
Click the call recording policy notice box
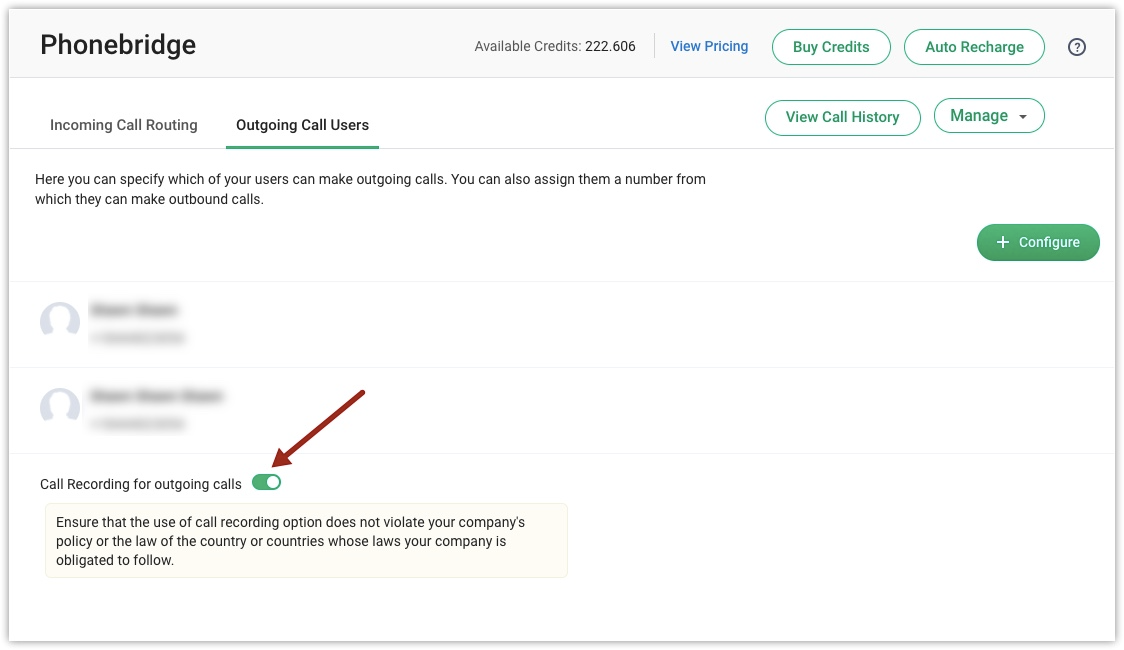tap(306, 540)
